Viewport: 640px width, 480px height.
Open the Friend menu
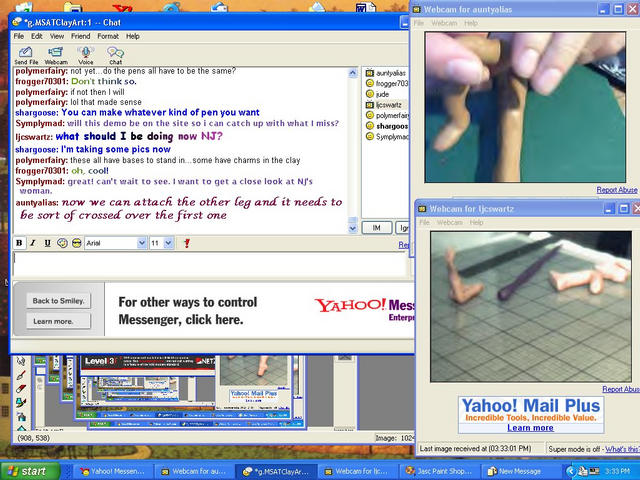tap(80, 36)
